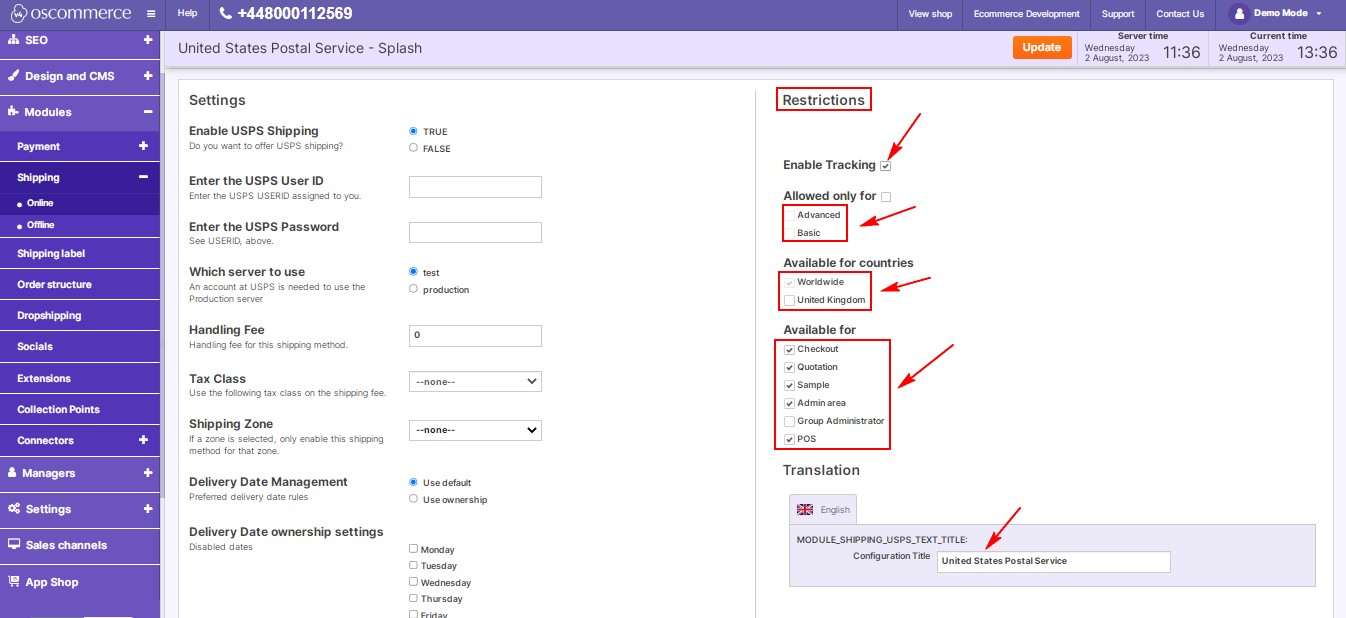Viewport: 1346px width, 618px height.
Task: Check the Group Administrator checkbox
Action: (790, 421)
